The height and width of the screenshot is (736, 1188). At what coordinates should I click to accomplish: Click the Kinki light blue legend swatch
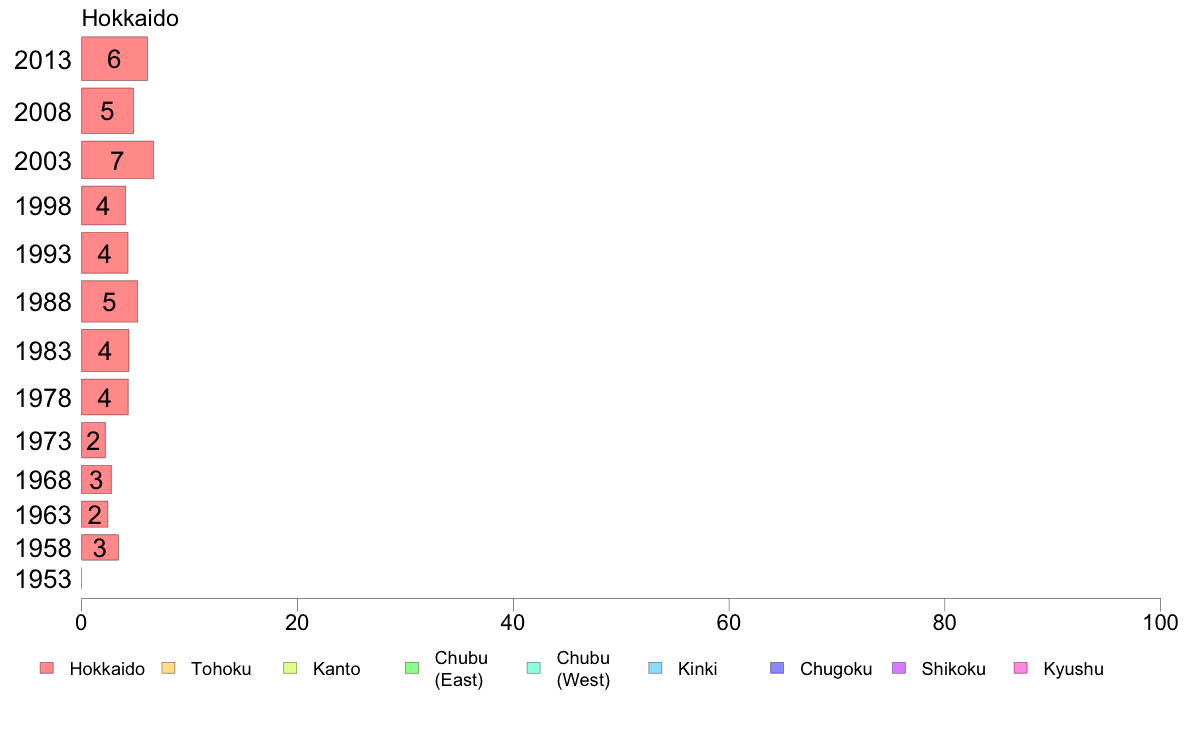[x=655, y=668]
